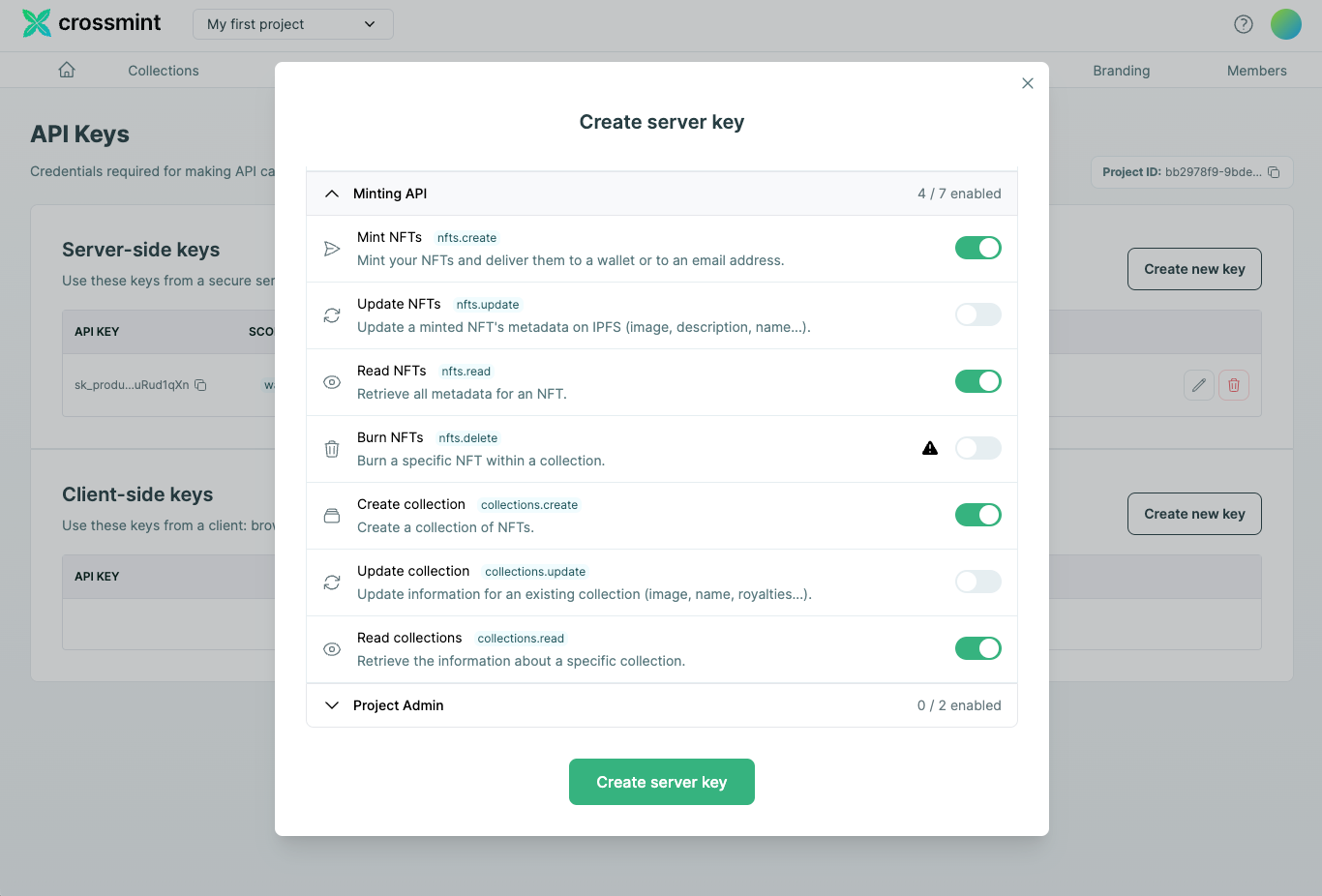The width and height of the screenshot is (1322, 896).
Task: Click the API Keys page heading
Action: point(79,134)
